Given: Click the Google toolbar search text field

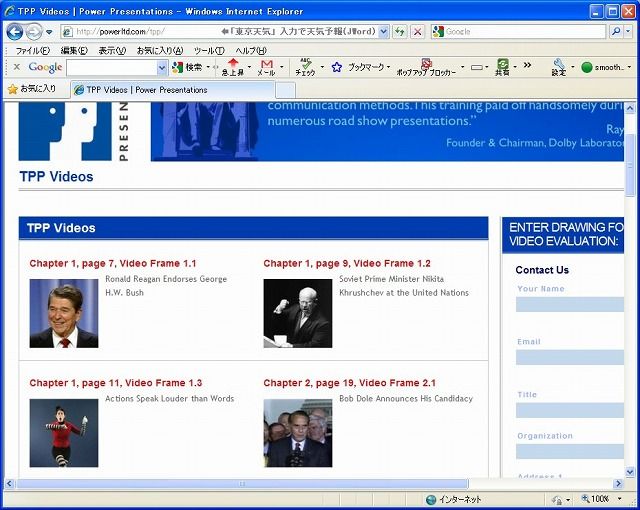Looking at the screenshot, I should pos(112,68).
